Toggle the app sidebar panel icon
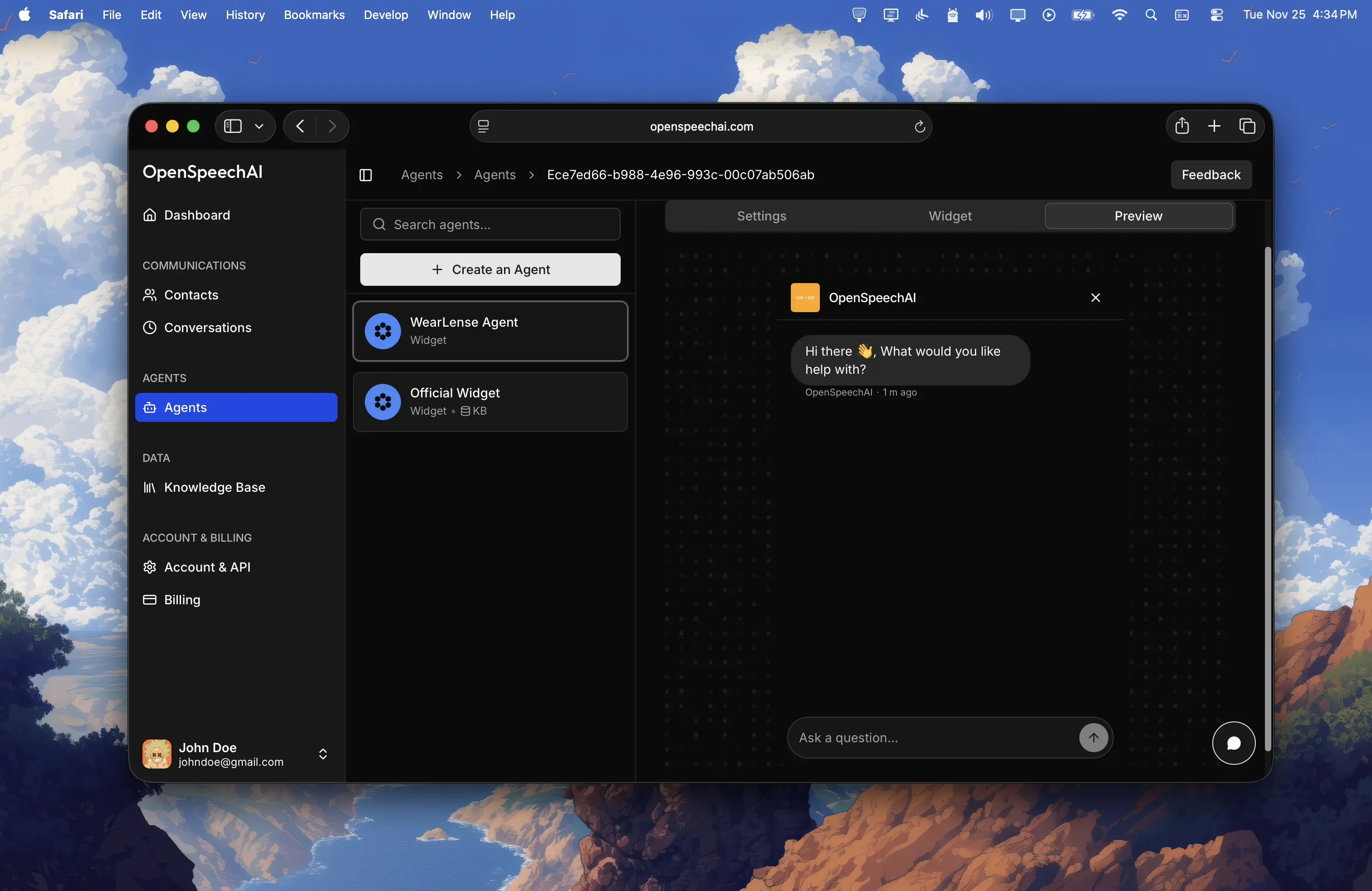1372x891 pixels. [366, 175]
